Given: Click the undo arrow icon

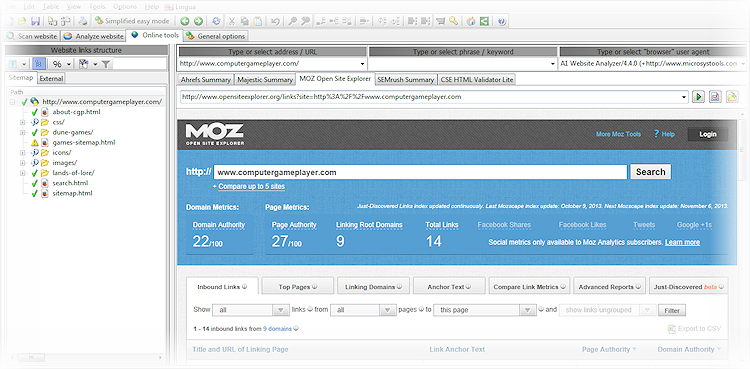Looking at the screenshot, I should point(275,21).
